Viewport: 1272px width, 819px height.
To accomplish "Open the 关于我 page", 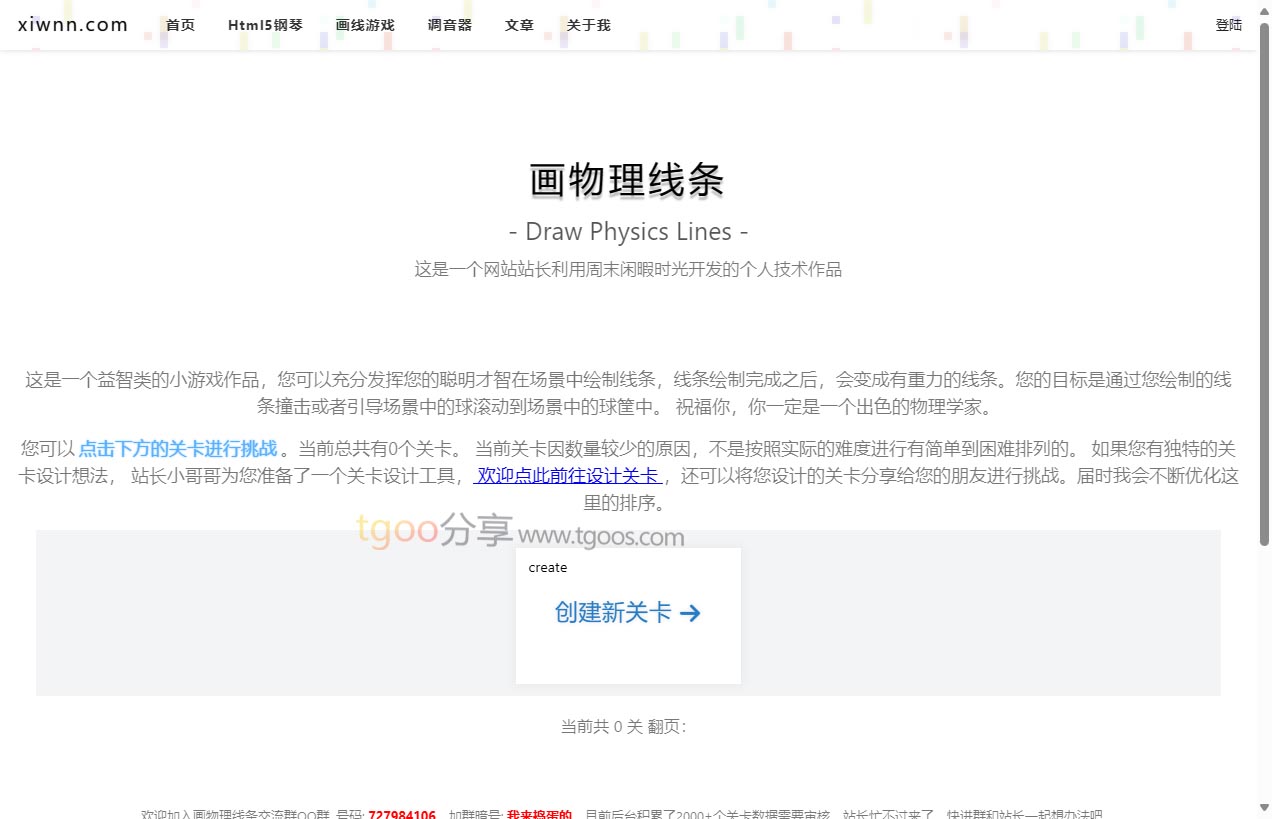I will [588, 25].
